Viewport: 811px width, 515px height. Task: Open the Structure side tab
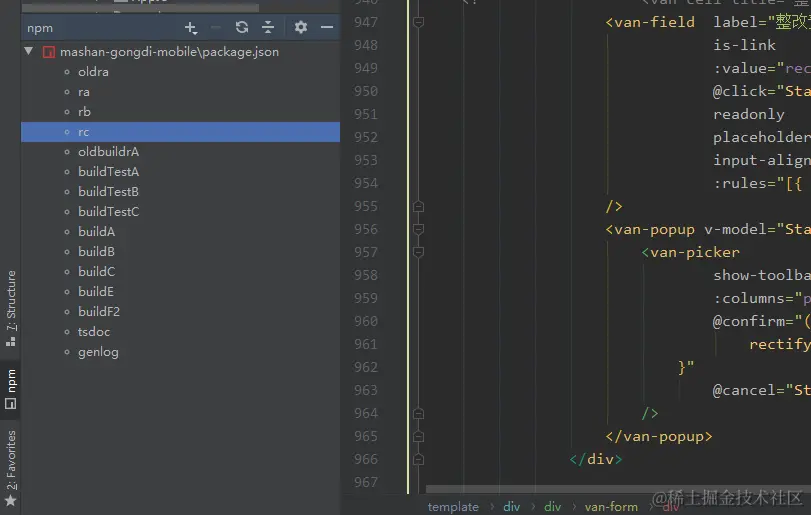[x=10, y=308]
